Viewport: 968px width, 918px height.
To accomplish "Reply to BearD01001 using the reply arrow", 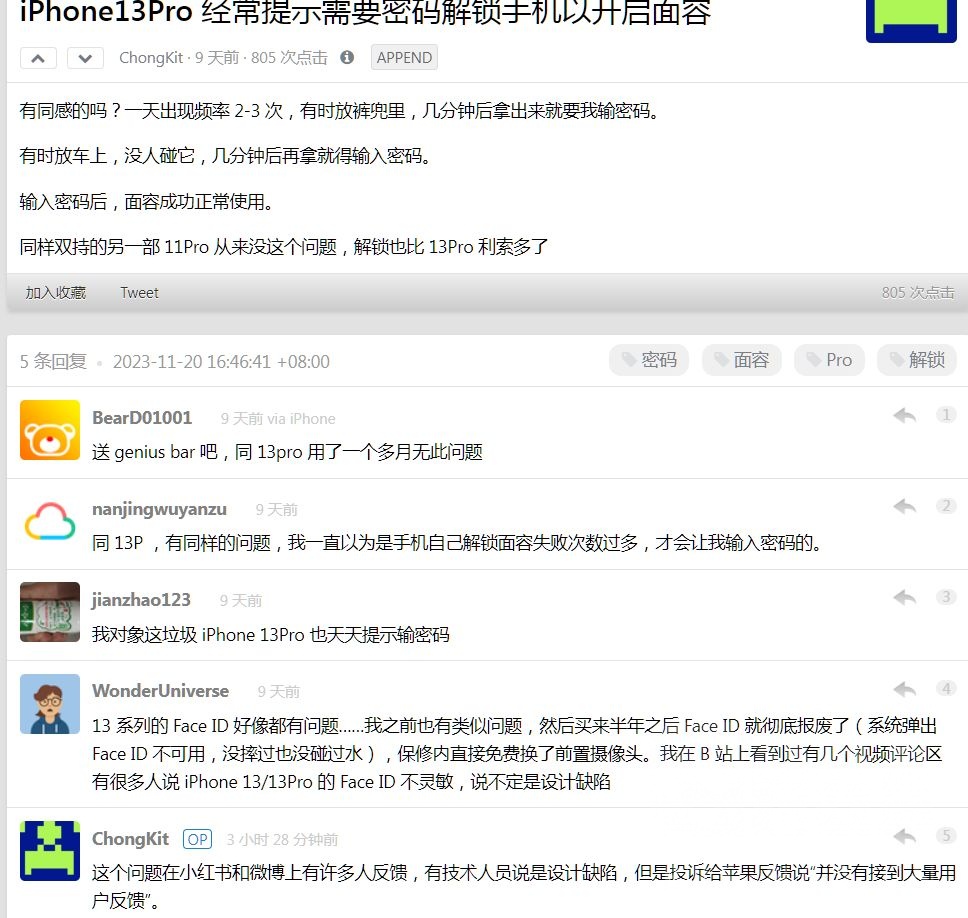I will click(904, 415).
